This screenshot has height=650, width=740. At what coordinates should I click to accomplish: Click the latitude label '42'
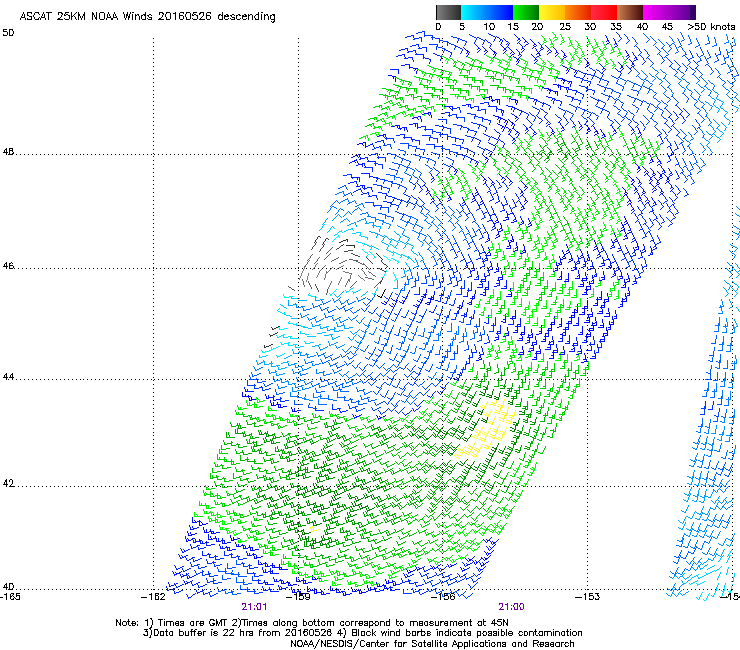pos(8,484)
